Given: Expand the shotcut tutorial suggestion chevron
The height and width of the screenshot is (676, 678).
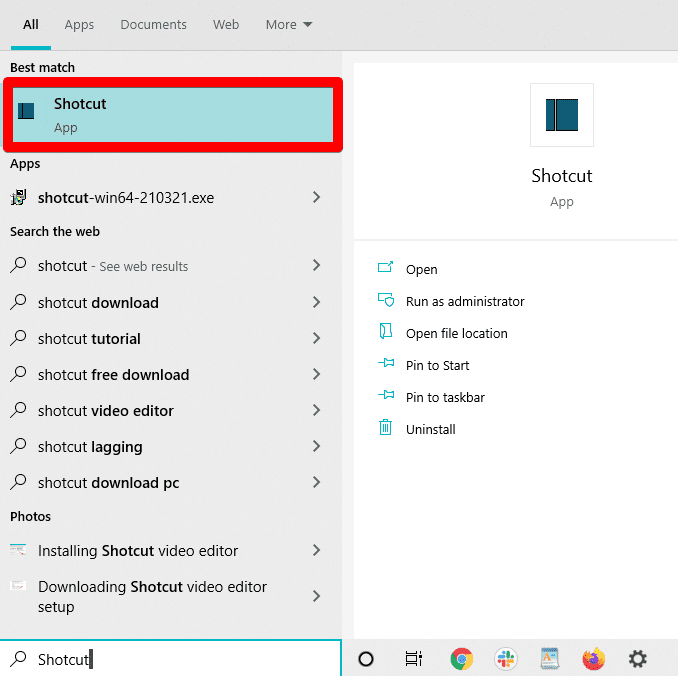Looking at the screenshot, I should [317, 338].
